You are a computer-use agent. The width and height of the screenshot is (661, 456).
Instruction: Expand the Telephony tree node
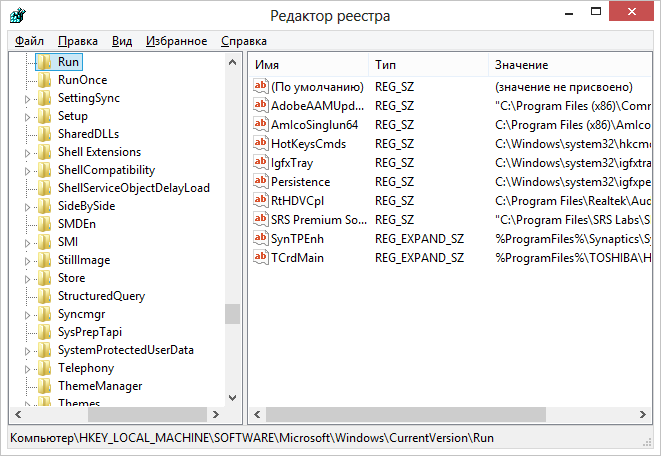[27, 369]
